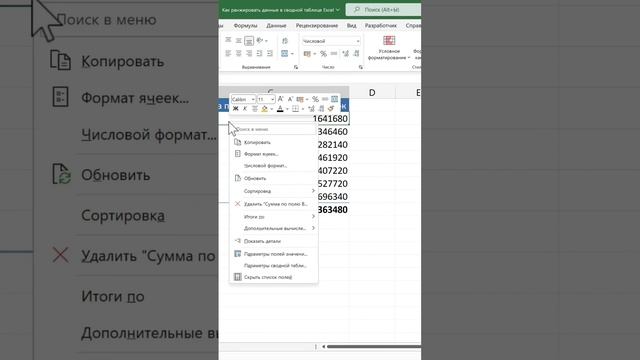The width and height of the screenshot is (640, 360).
Task: Toggle italic К in mini toolbar
Action: point(245,109)
